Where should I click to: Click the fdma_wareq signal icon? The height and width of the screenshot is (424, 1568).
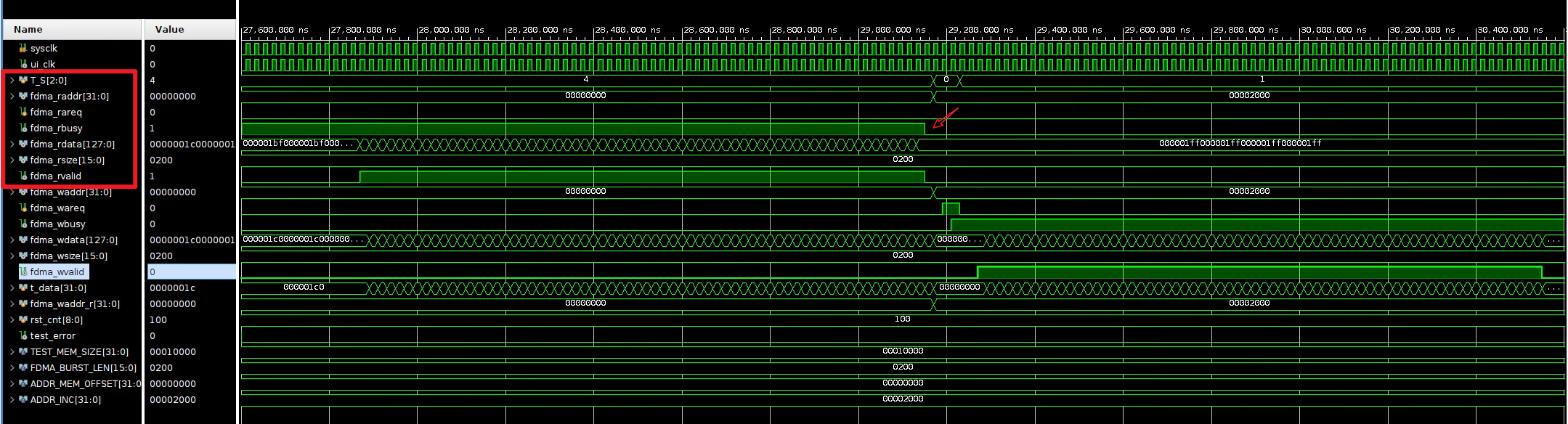click(x=23, y=208)
